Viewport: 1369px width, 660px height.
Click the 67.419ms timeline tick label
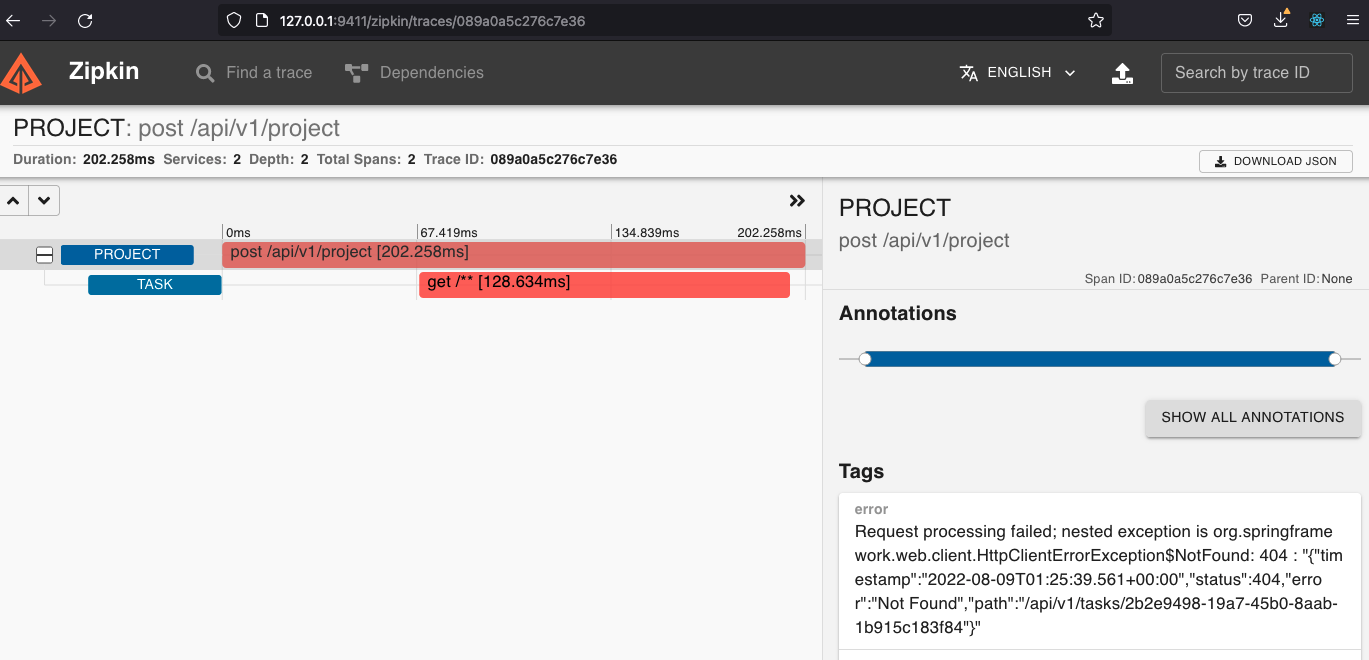[x=449, y=233]
